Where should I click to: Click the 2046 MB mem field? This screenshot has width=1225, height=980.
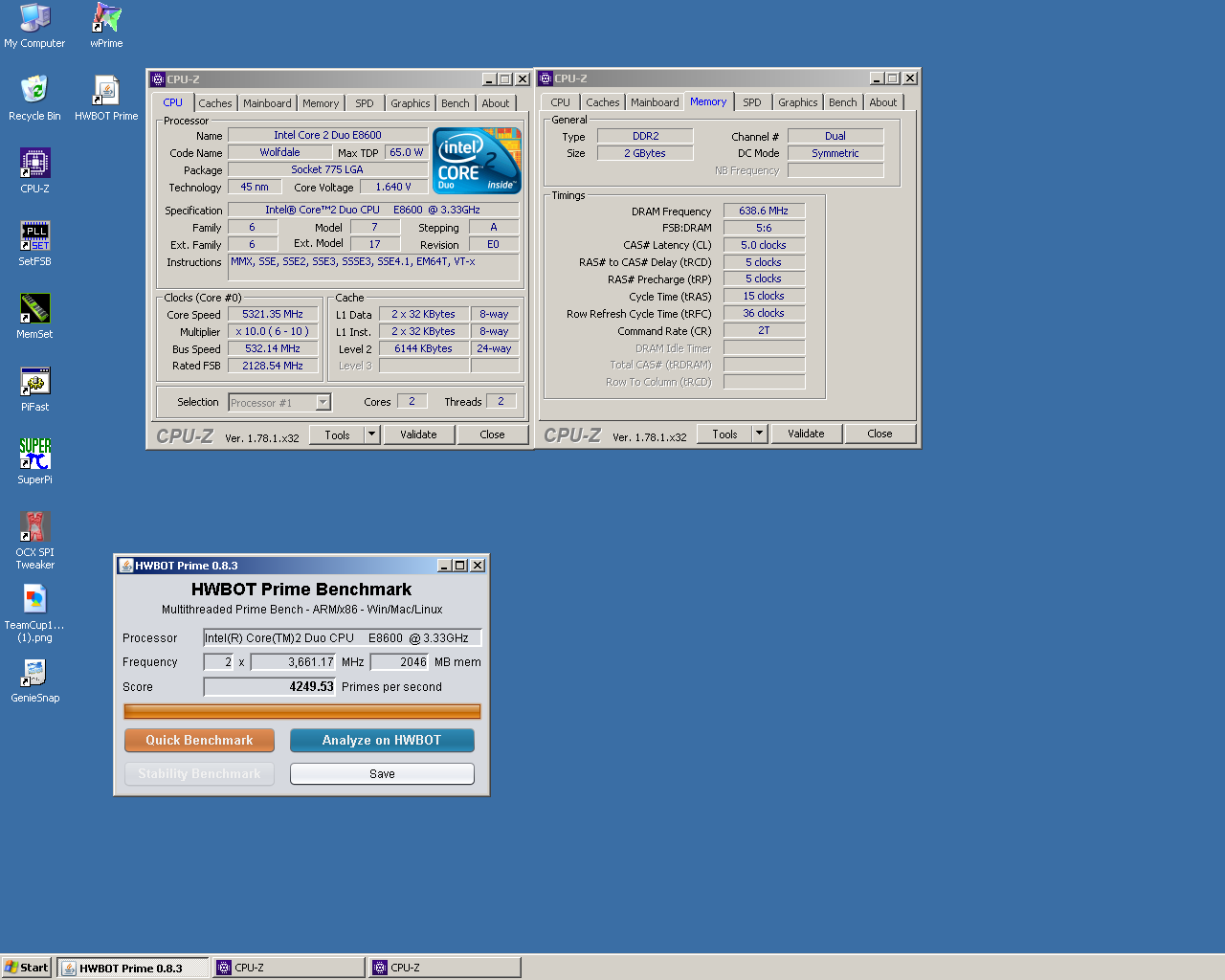pos(399,662)
